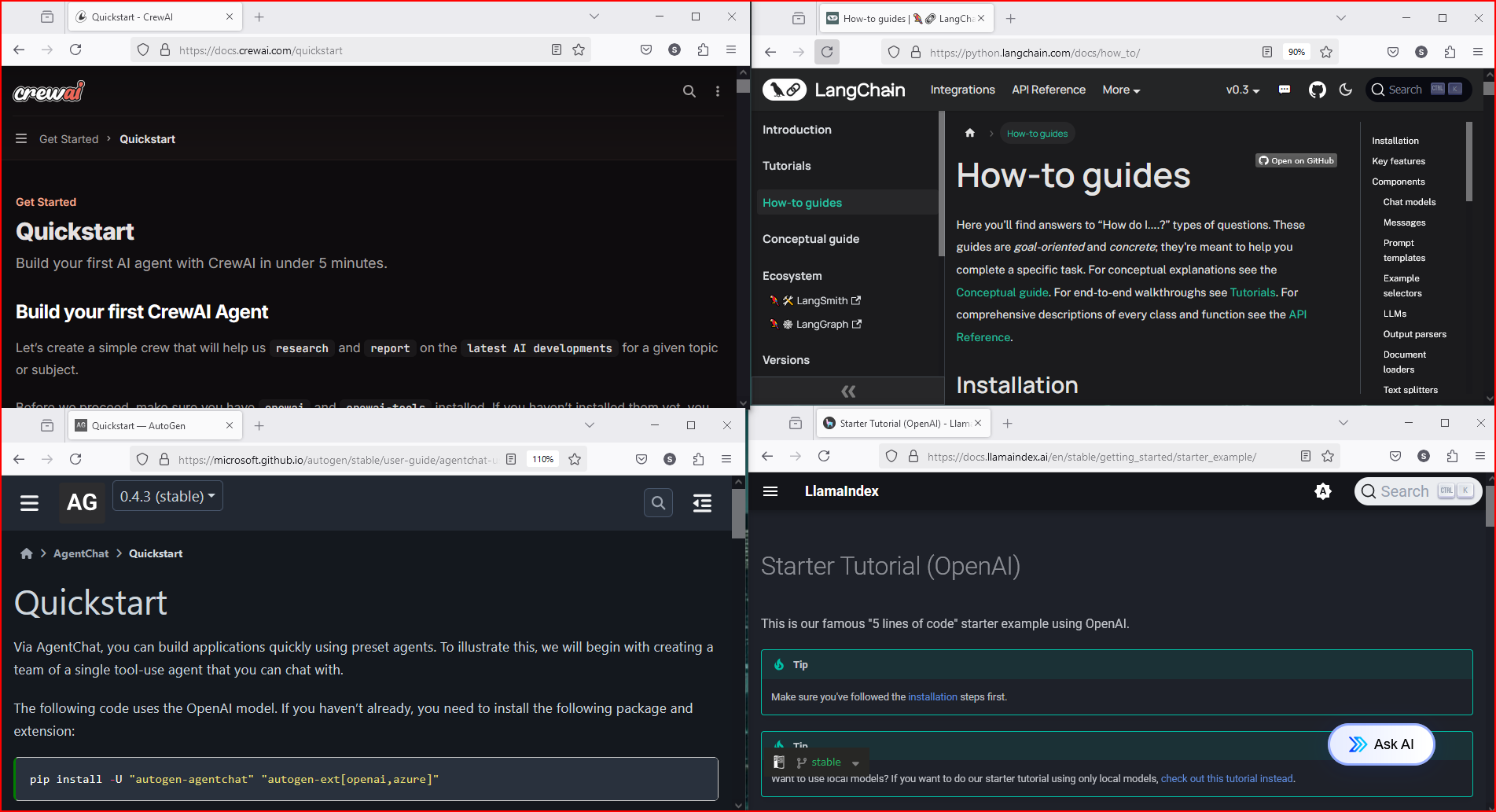This screenshot has height=812, width=1496.
Task: Click the LangChain chat feedback icon
Action: point(1285,90)
